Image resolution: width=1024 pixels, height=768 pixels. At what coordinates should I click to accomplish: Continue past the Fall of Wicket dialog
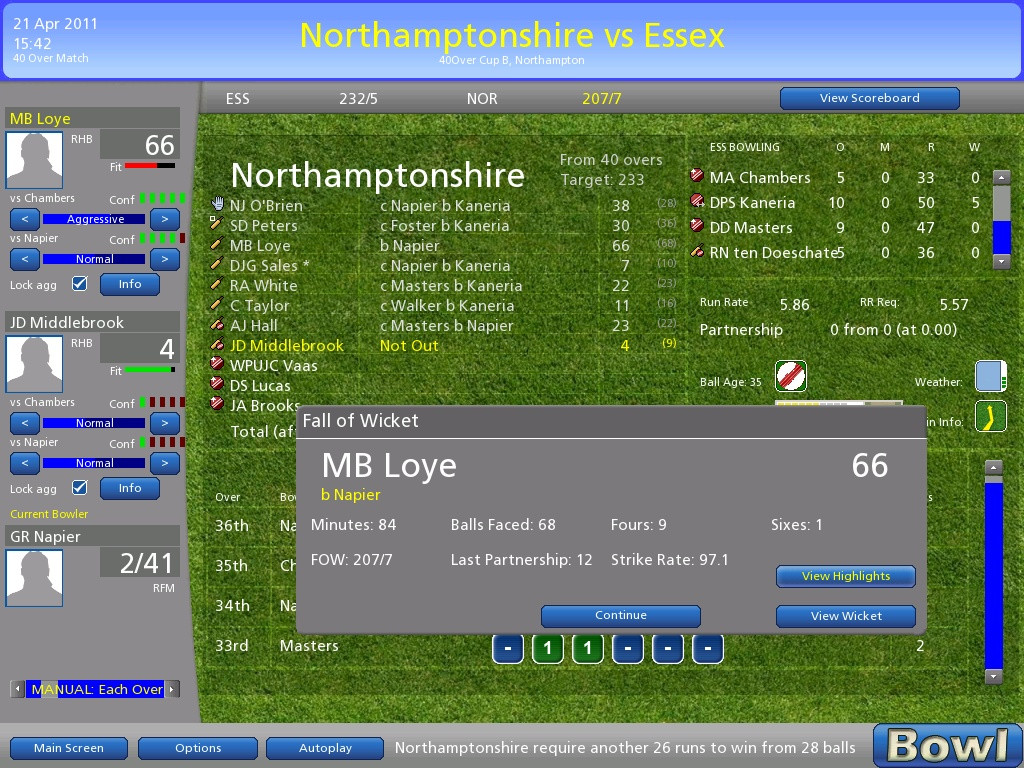click(620, 615)
